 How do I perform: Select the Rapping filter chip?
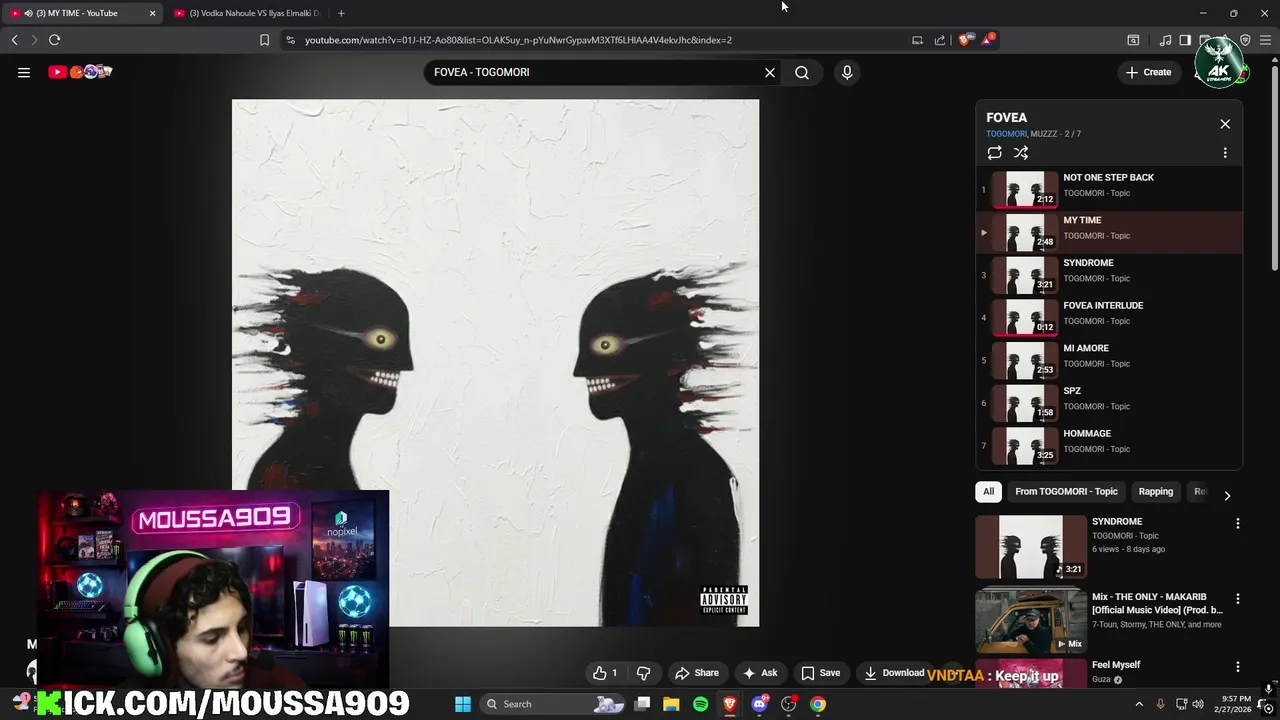click(x=1155, y=491)
